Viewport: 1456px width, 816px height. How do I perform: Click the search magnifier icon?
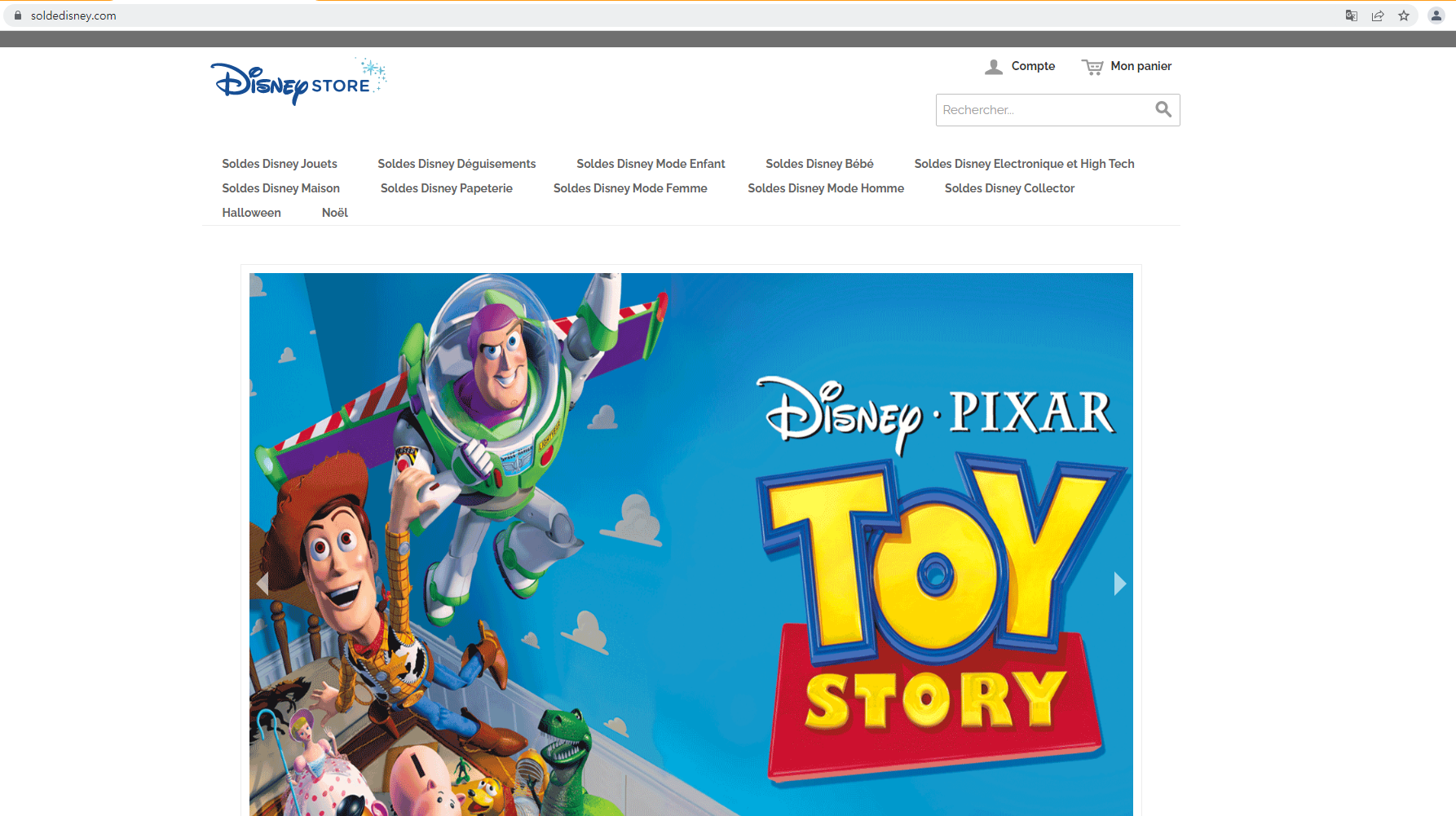click(x=1163, y=109)
